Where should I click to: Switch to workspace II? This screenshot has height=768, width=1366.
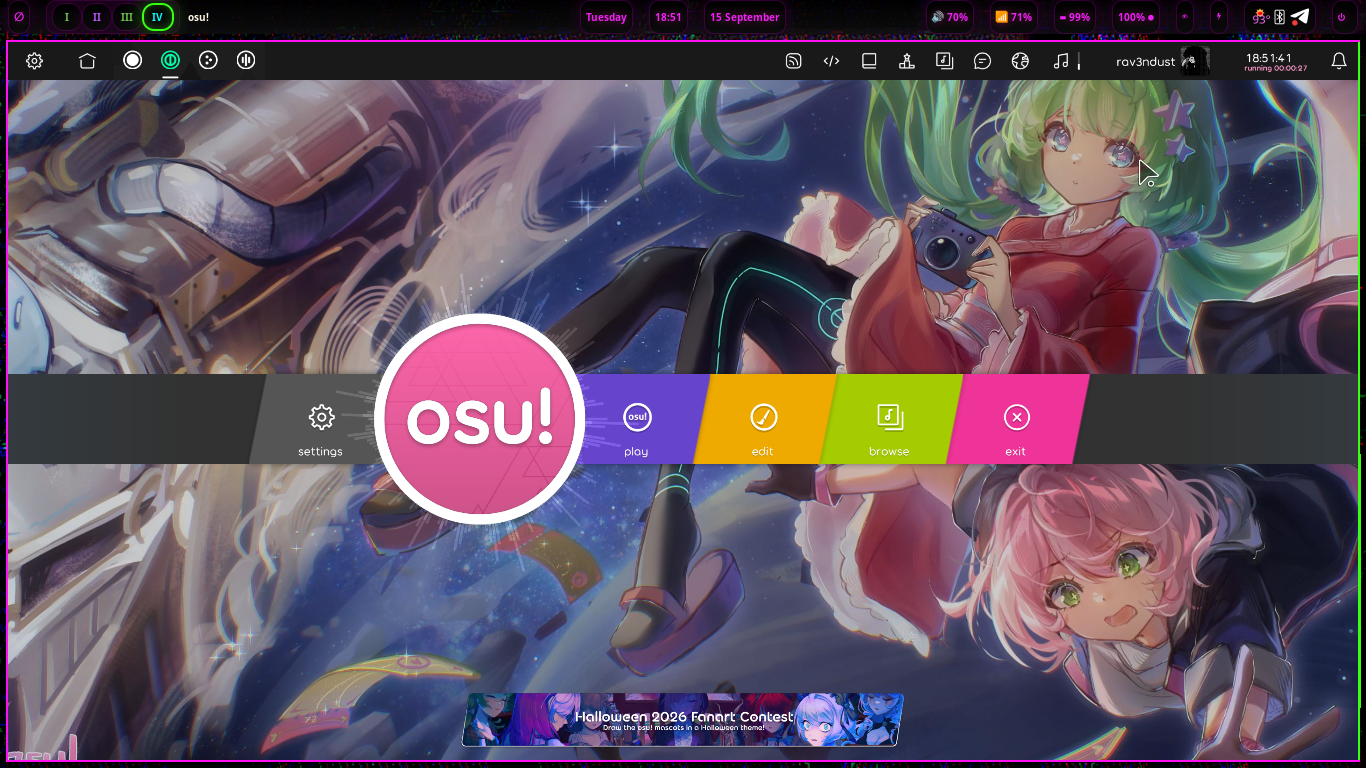(x=97, y=17)
